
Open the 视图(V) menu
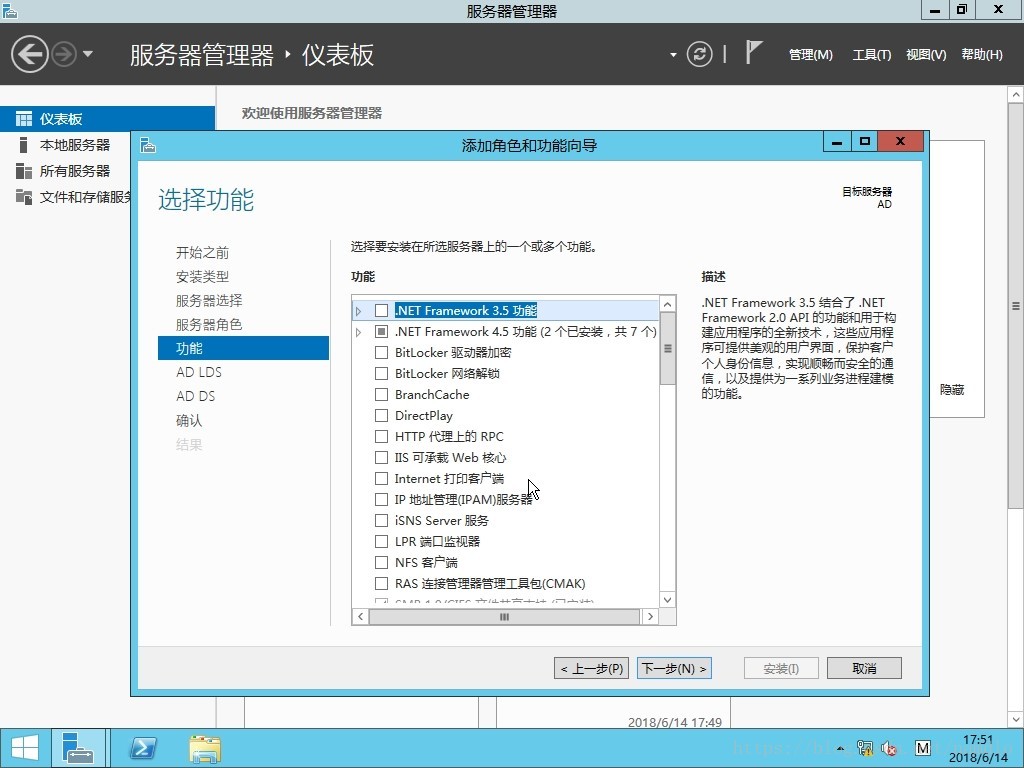point(926,55)
